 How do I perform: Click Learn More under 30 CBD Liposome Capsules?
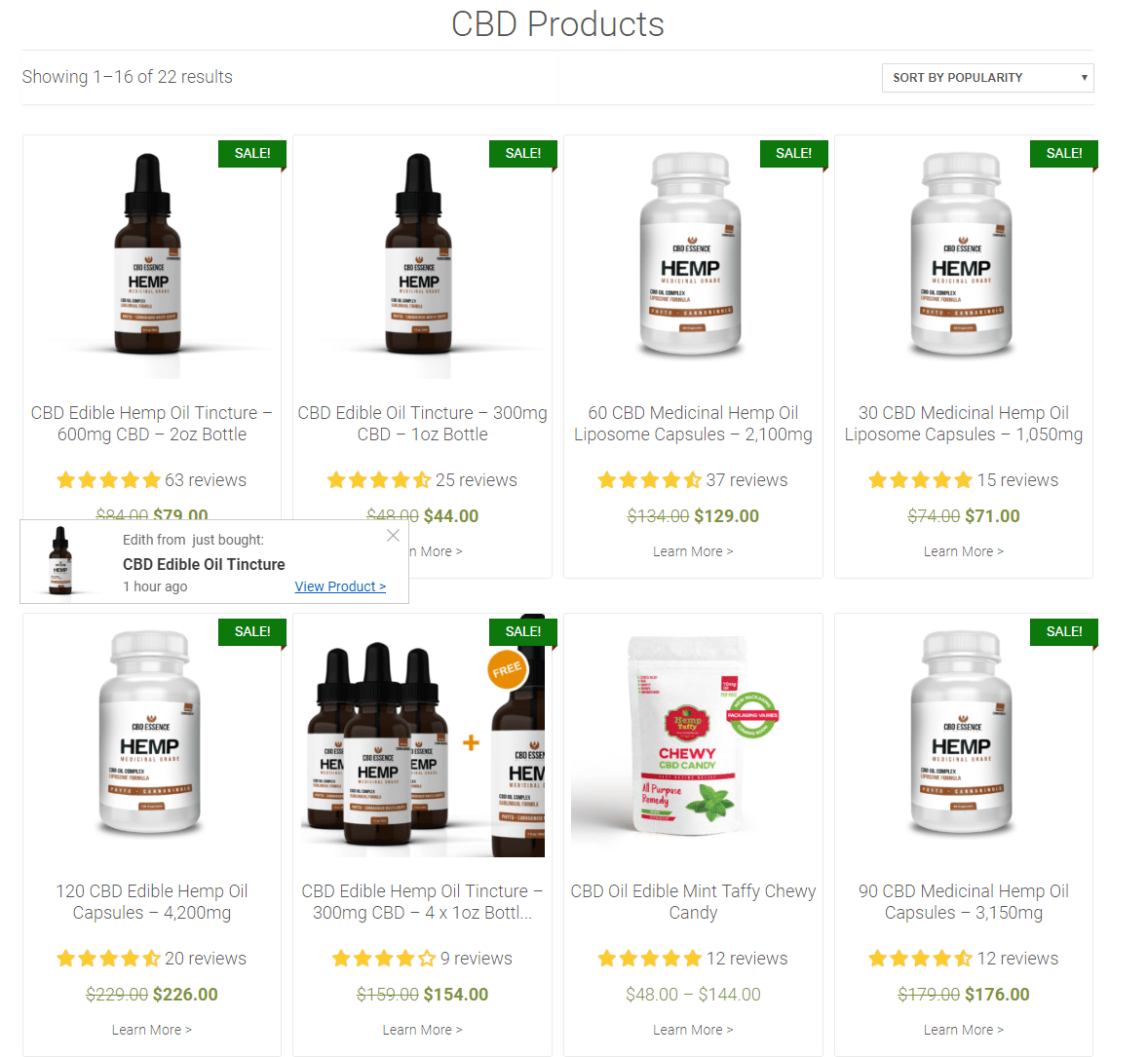964,551
